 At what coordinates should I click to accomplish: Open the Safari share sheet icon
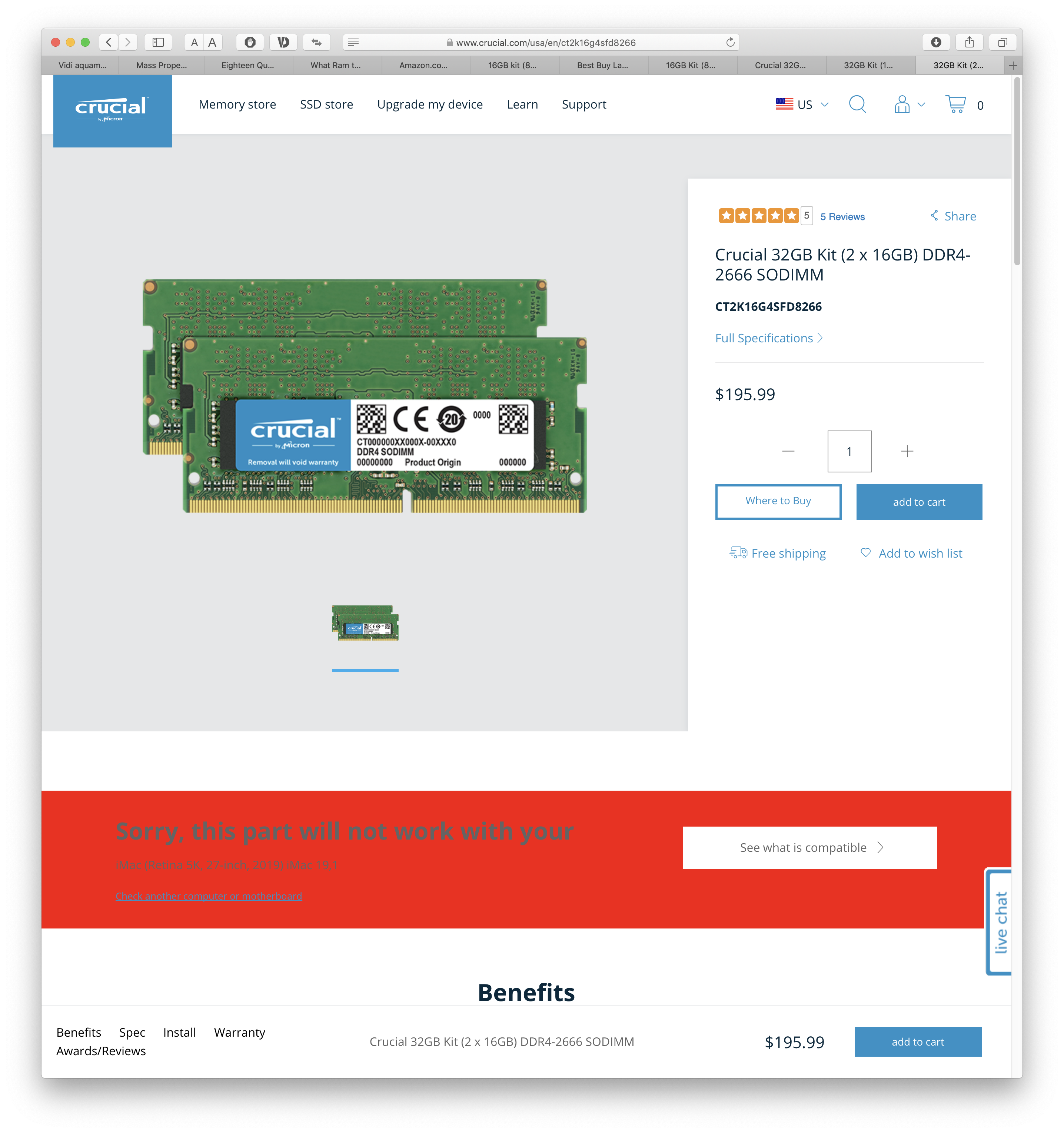click(x=970, y=42)
